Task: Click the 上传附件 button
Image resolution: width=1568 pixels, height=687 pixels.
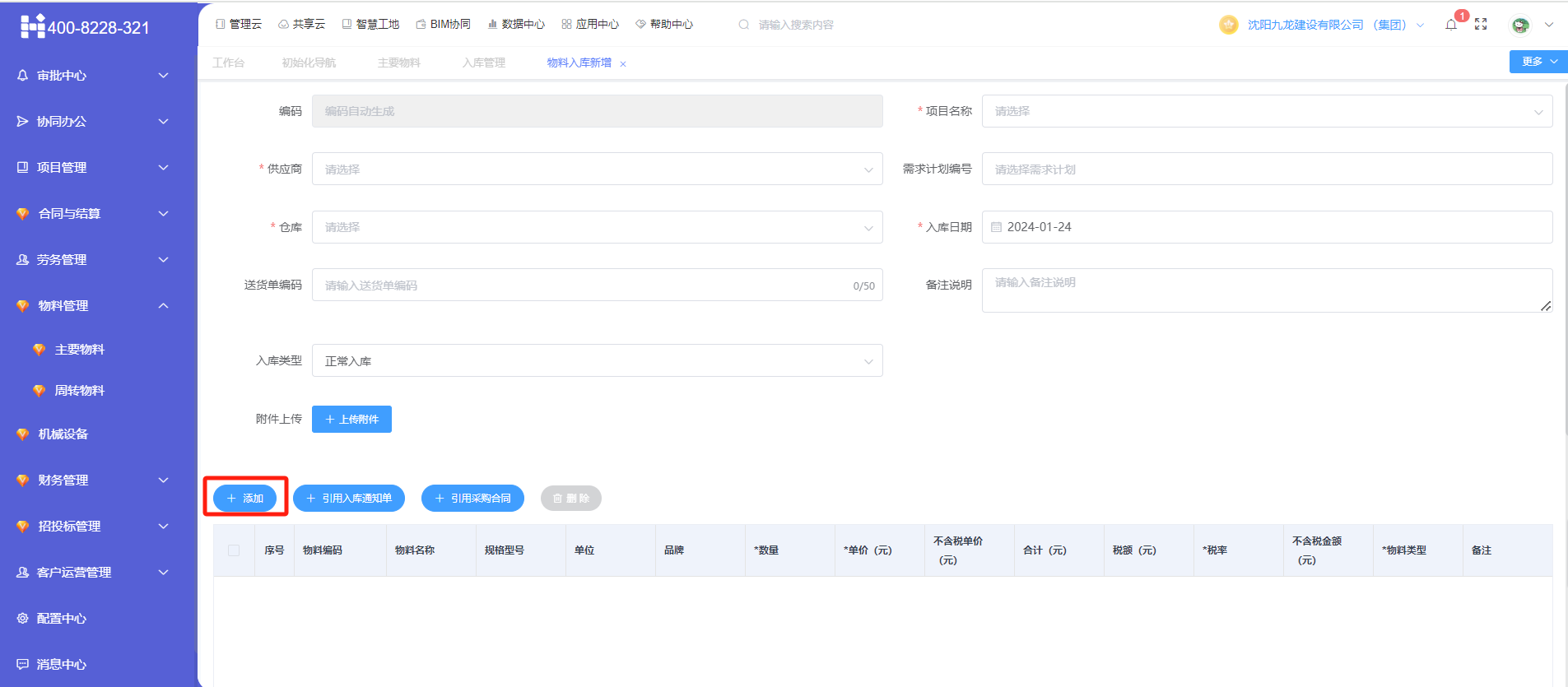Action: (351, 419)
